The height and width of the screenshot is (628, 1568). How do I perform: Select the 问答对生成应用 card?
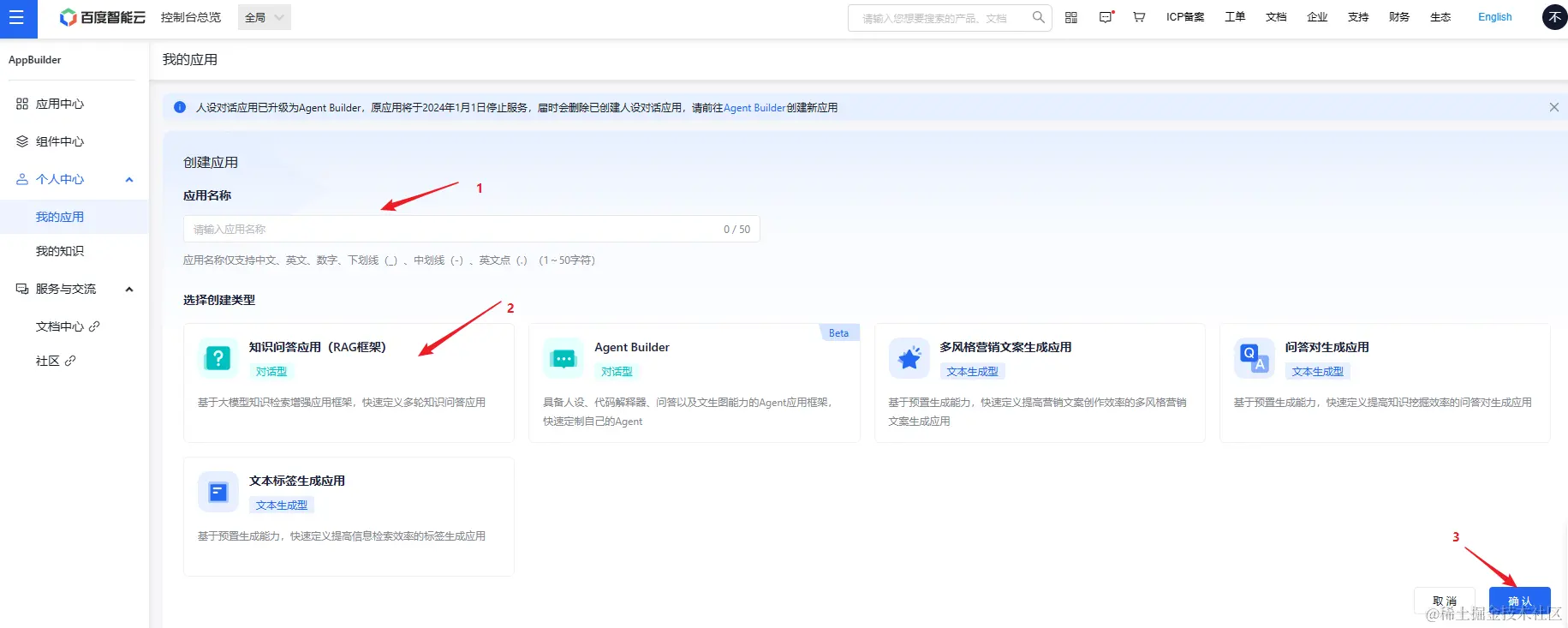pyautogui.click(x=1385, y=383)
